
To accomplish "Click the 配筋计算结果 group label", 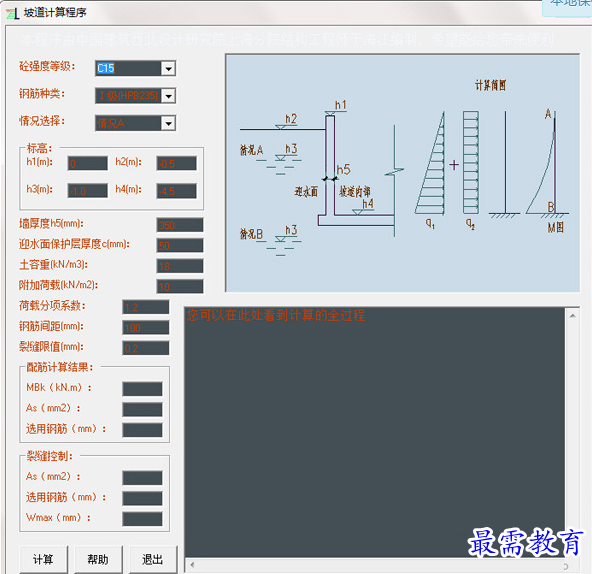I will pos(60,367).
